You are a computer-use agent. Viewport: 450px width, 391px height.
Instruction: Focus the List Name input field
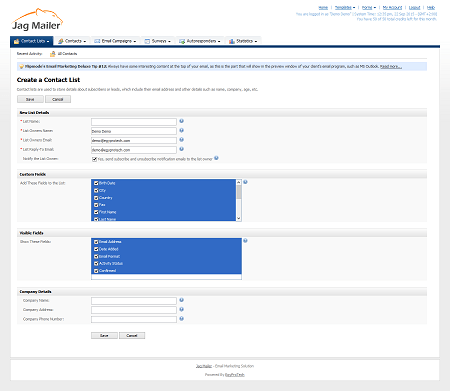[x=134, y=122]
